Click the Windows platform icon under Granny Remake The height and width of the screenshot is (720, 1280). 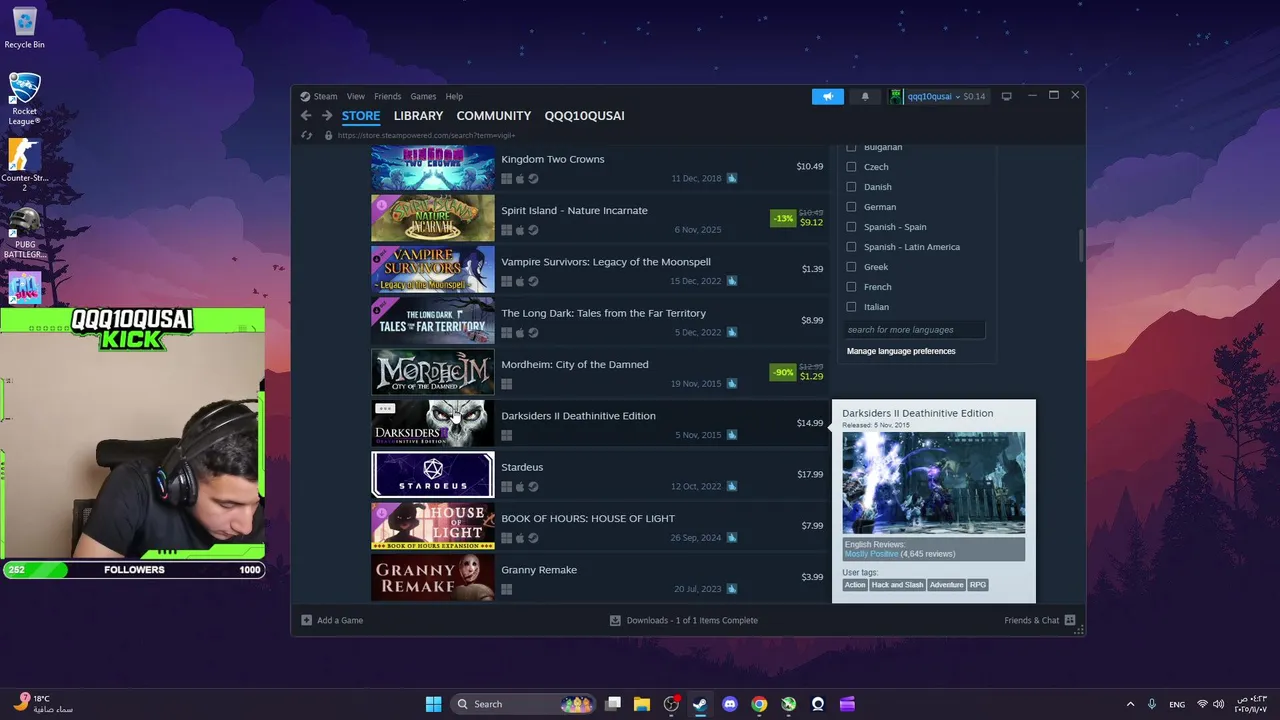507,589
